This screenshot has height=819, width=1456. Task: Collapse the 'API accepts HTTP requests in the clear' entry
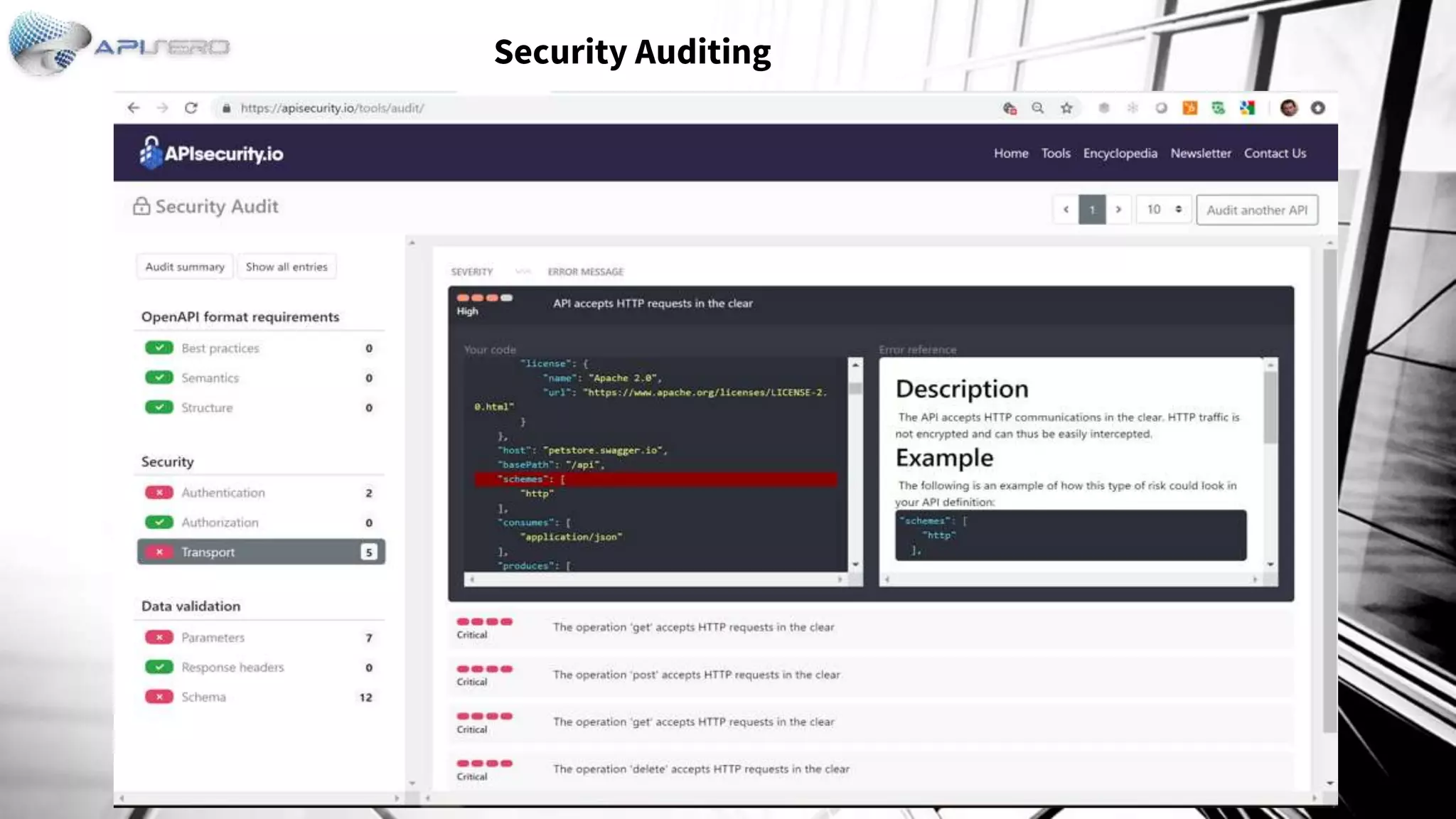871,304
